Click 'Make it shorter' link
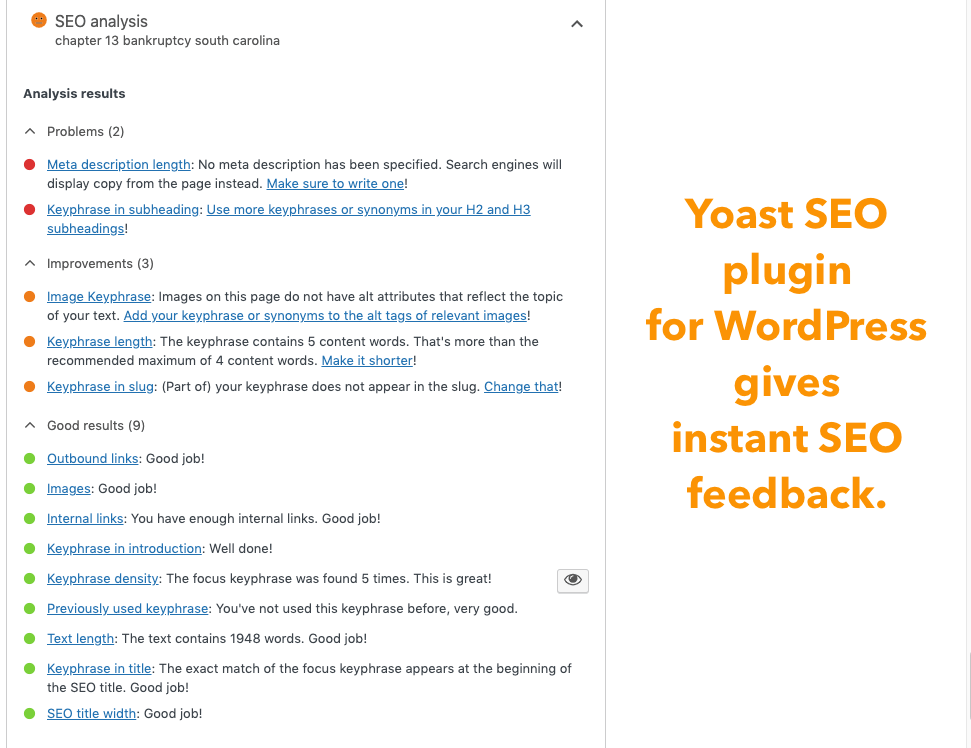Image resolution: width=971 pixels, height=748 pixels. point(367,360)
